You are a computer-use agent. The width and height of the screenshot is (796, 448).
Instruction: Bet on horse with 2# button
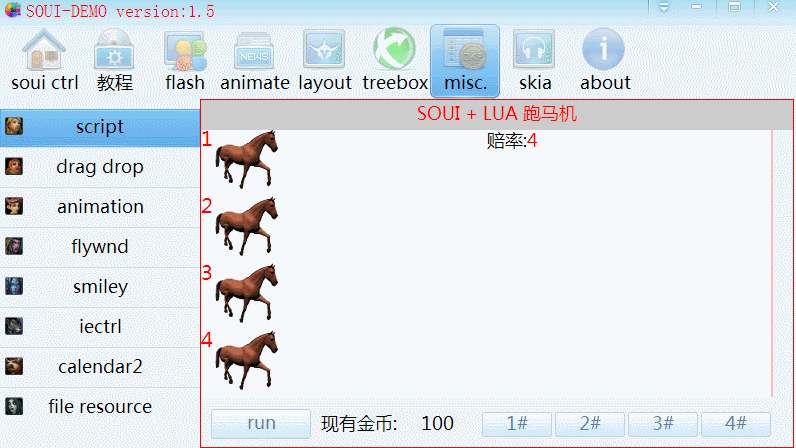tap(590, 424)
